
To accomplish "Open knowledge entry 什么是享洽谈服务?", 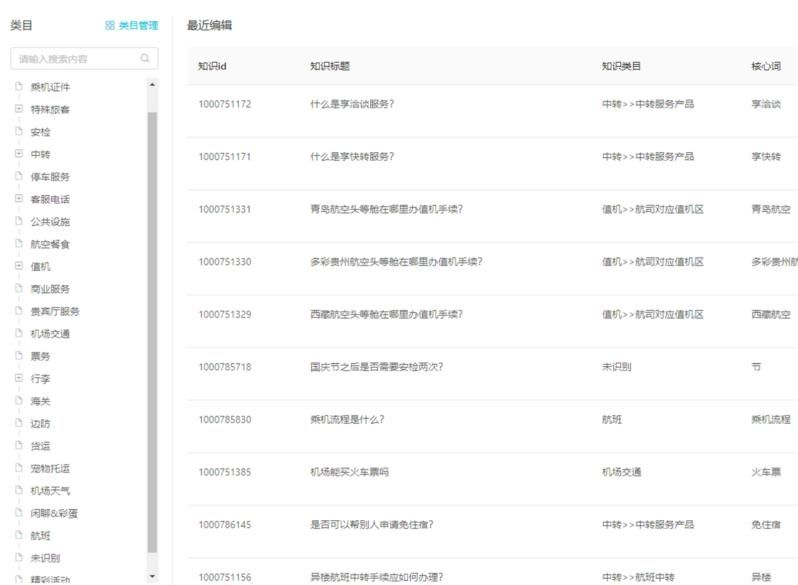I will [352, 104].
